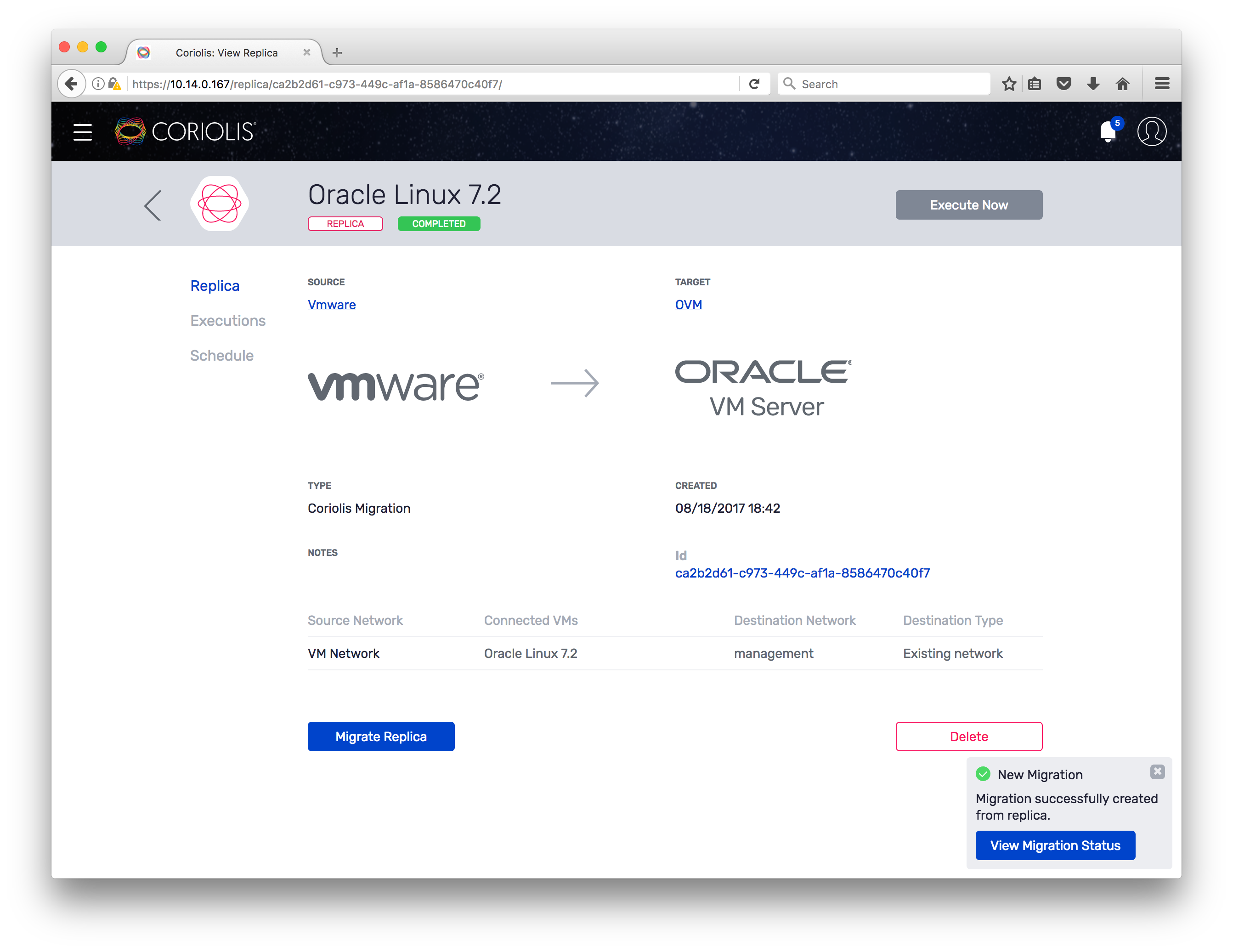Click the Coriolis logo in the header
Viewport: 1233px width, 952px height.
coord(184,131)
